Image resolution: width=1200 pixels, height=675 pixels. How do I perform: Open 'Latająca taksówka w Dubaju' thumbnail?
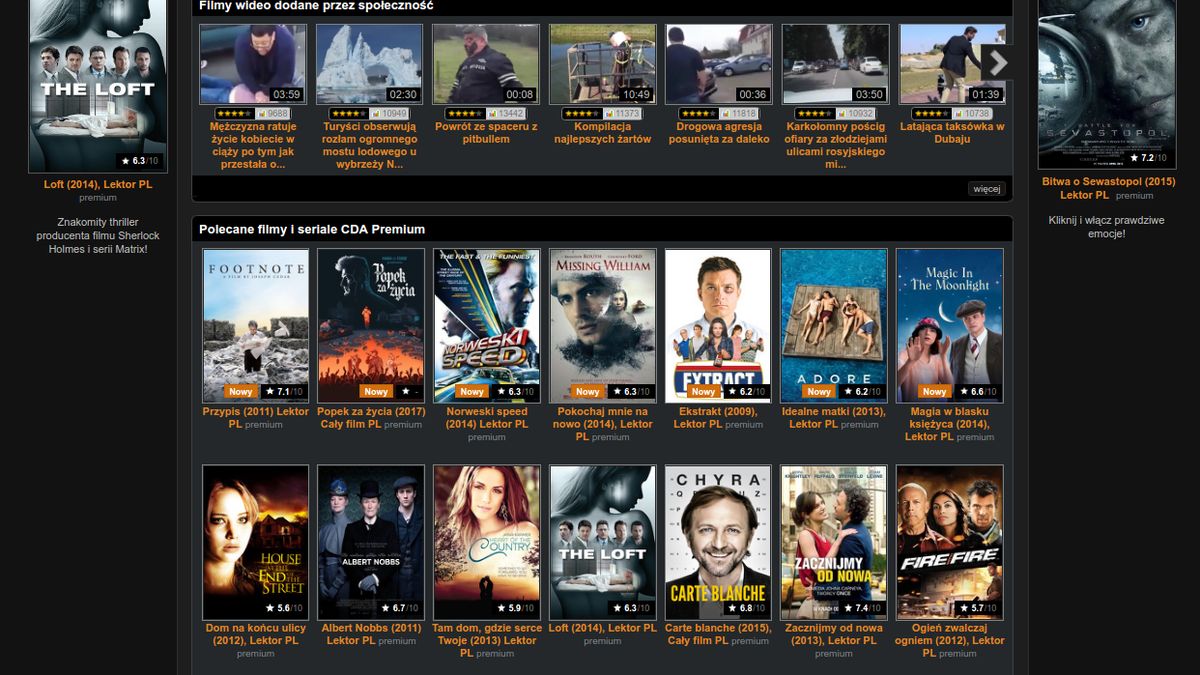(952, 64)
